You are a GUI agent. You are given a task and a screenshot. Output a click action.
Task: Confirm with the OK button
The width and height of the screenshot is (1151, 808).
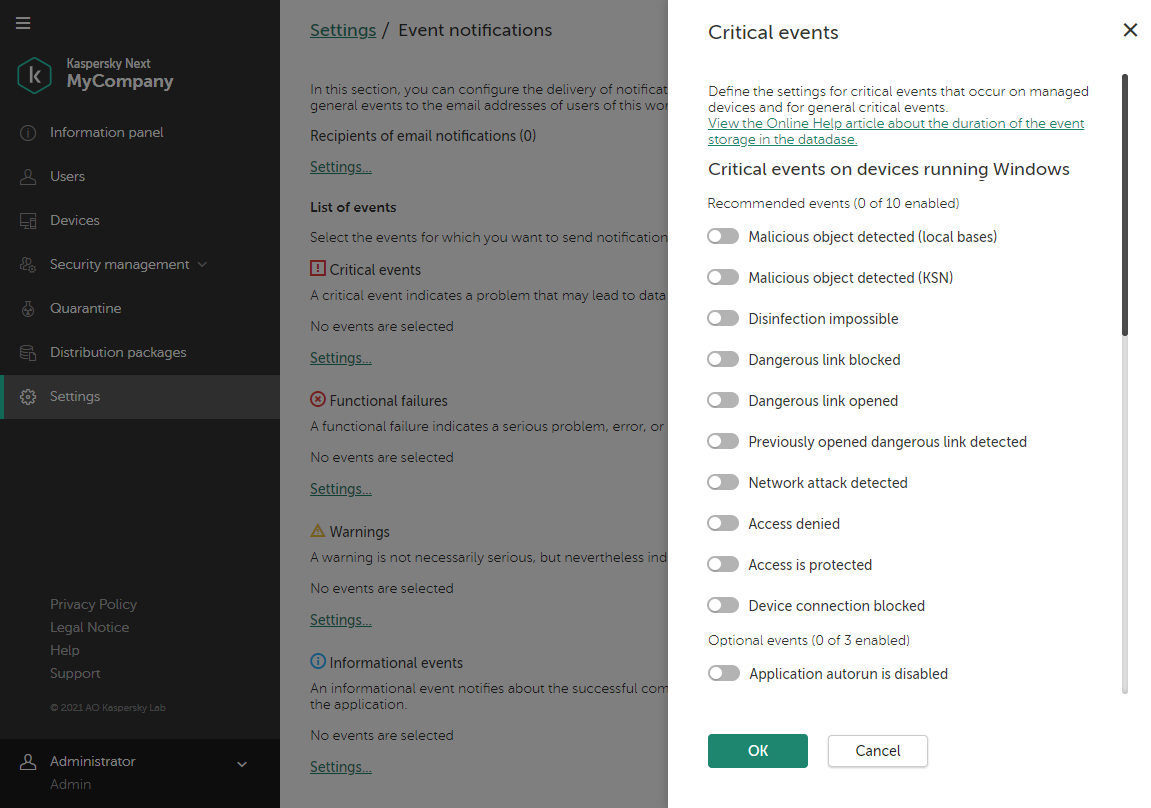coord(757,751)
